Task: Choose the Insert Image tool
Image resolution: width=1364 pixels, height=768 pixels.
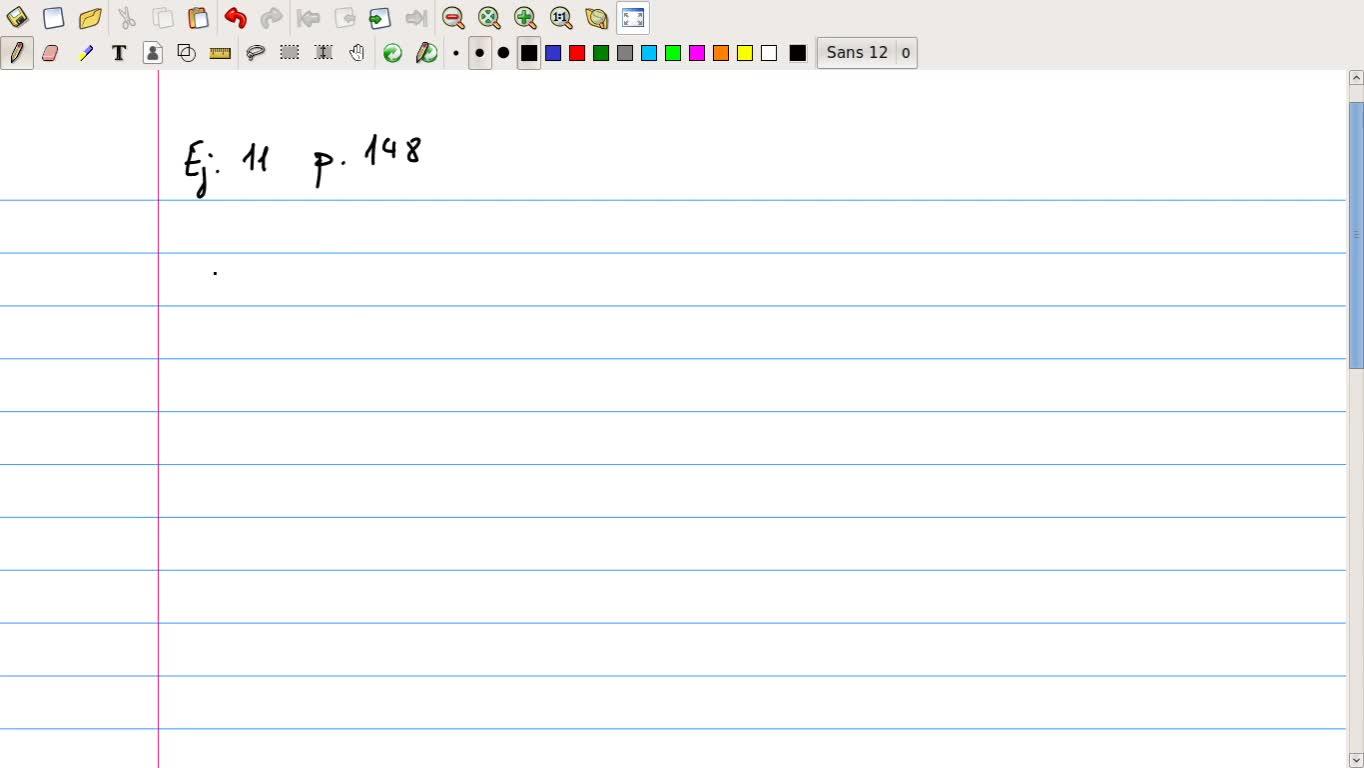Action: tap(153, 53)
